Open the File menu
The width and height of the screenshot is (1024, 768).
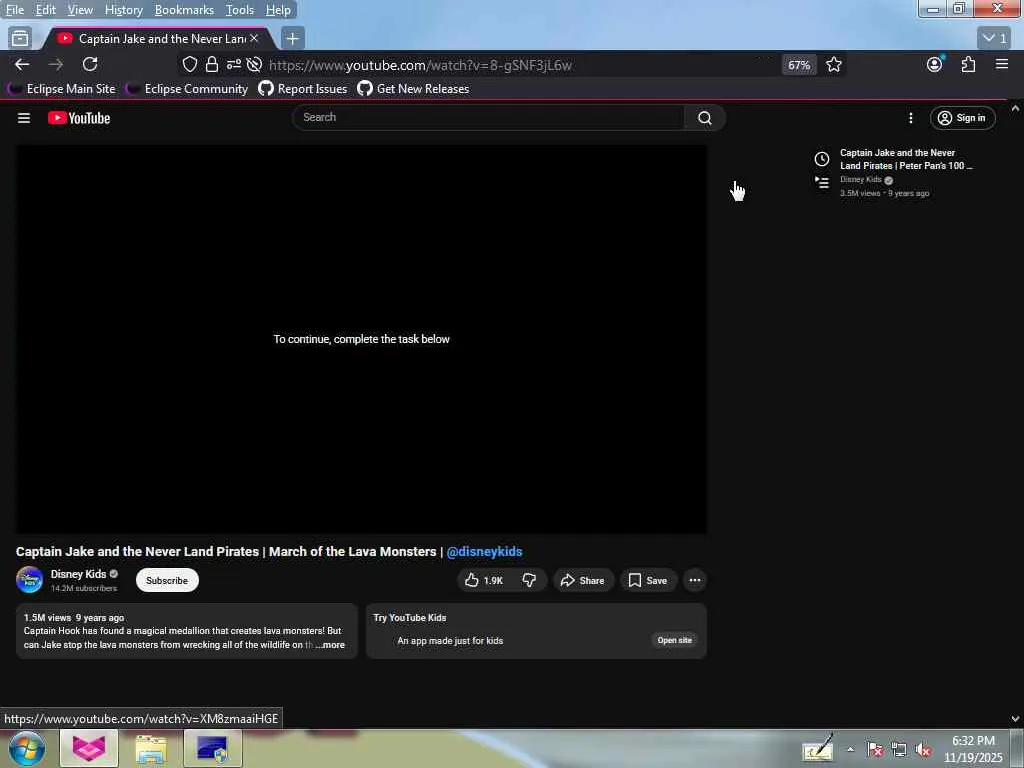(x=14, y=10)
